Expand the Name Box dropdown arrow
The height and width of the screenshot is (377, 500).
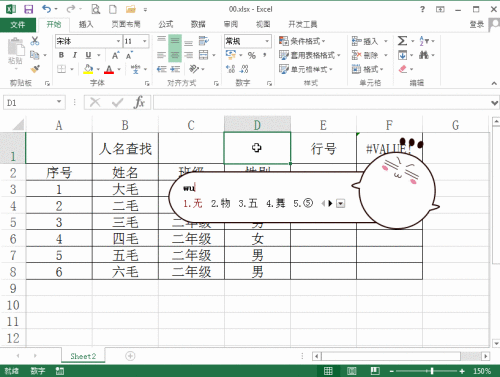[59, 102]
